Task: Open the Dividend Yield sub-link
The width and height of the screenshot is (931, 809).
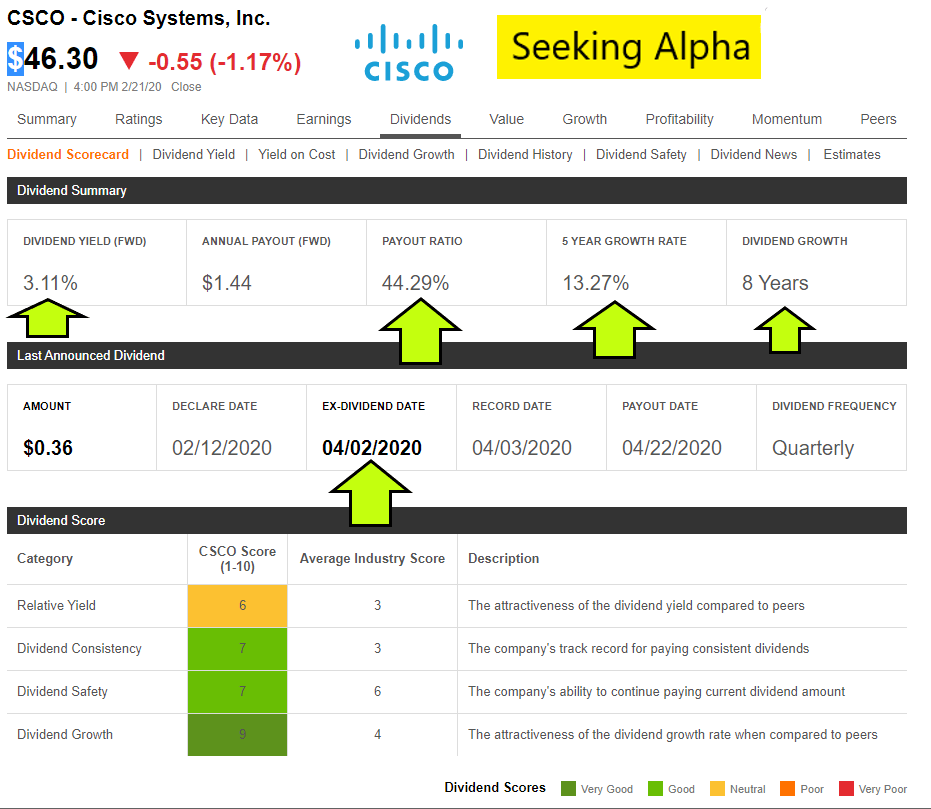Action: (194, 154)
